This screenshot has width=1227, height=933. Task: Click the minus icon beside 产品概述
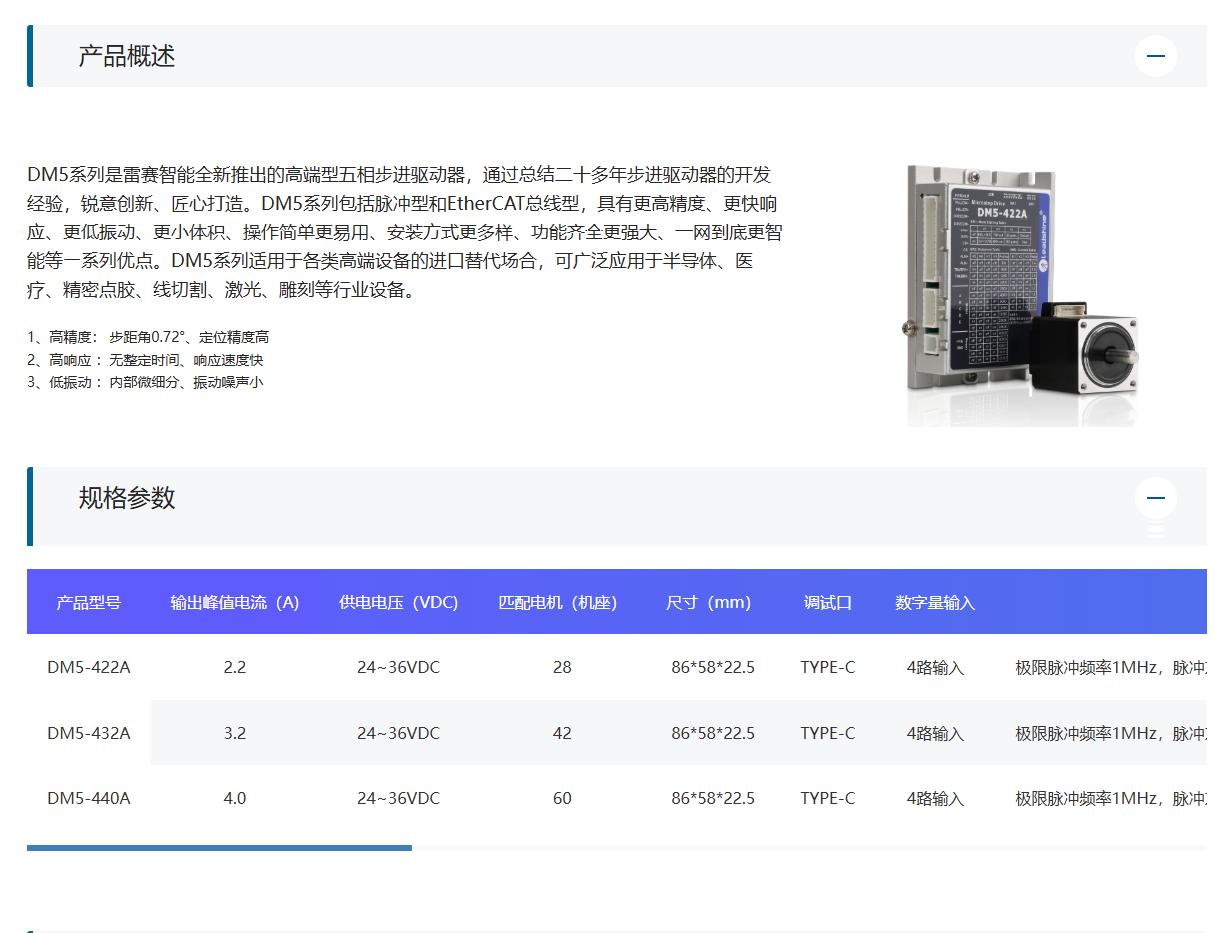tap(1155, 56)
